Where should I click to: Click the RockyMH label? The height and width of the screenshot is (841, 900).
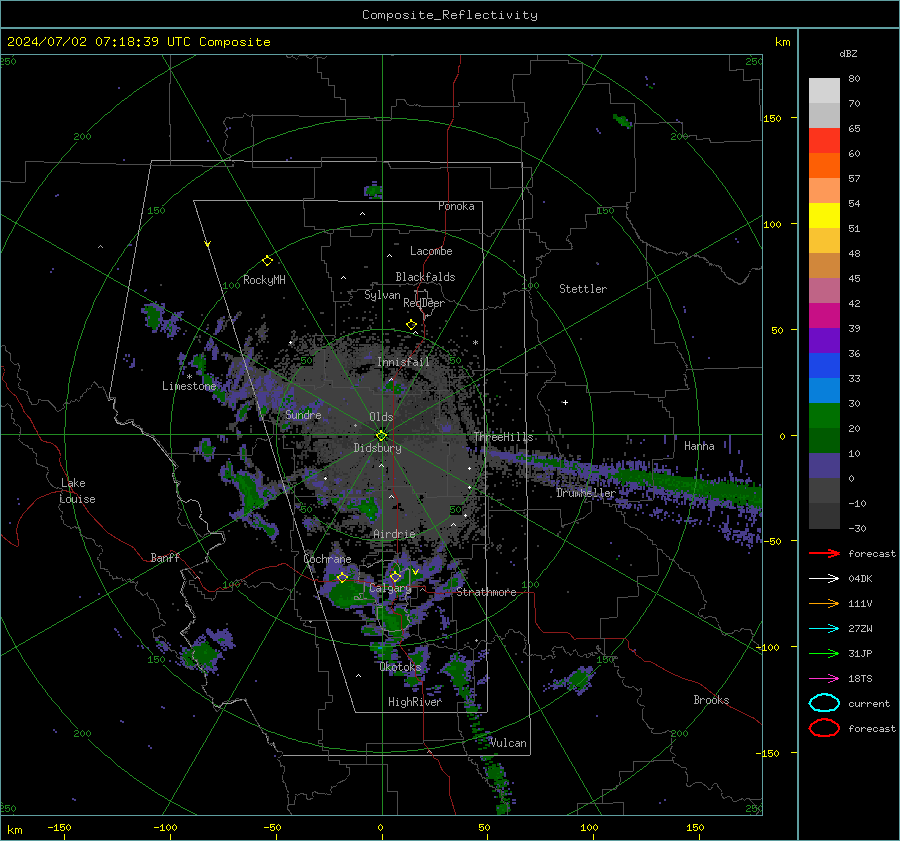click(x=264, y=280)
